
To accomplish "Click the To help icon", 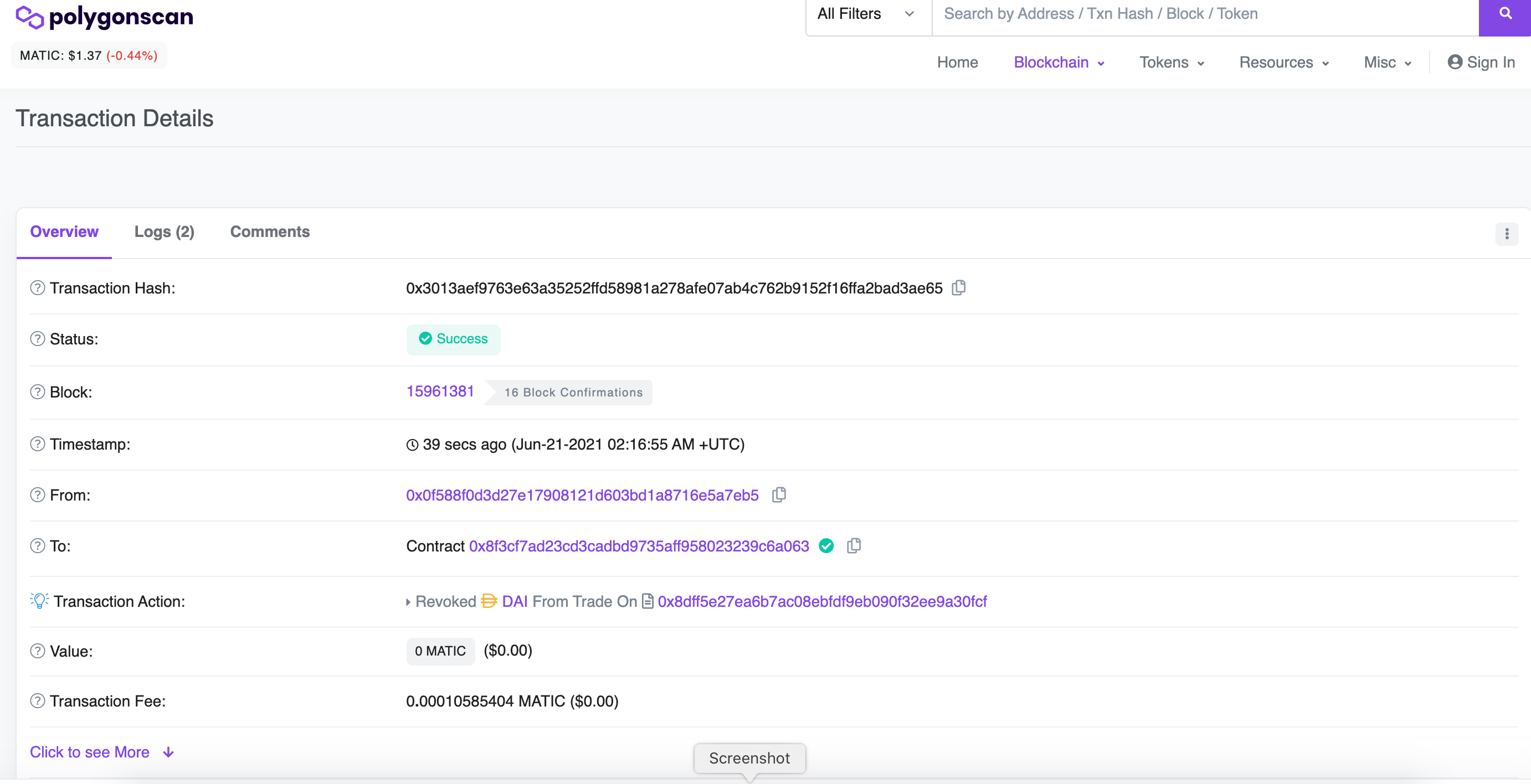I will click(38, 546).
